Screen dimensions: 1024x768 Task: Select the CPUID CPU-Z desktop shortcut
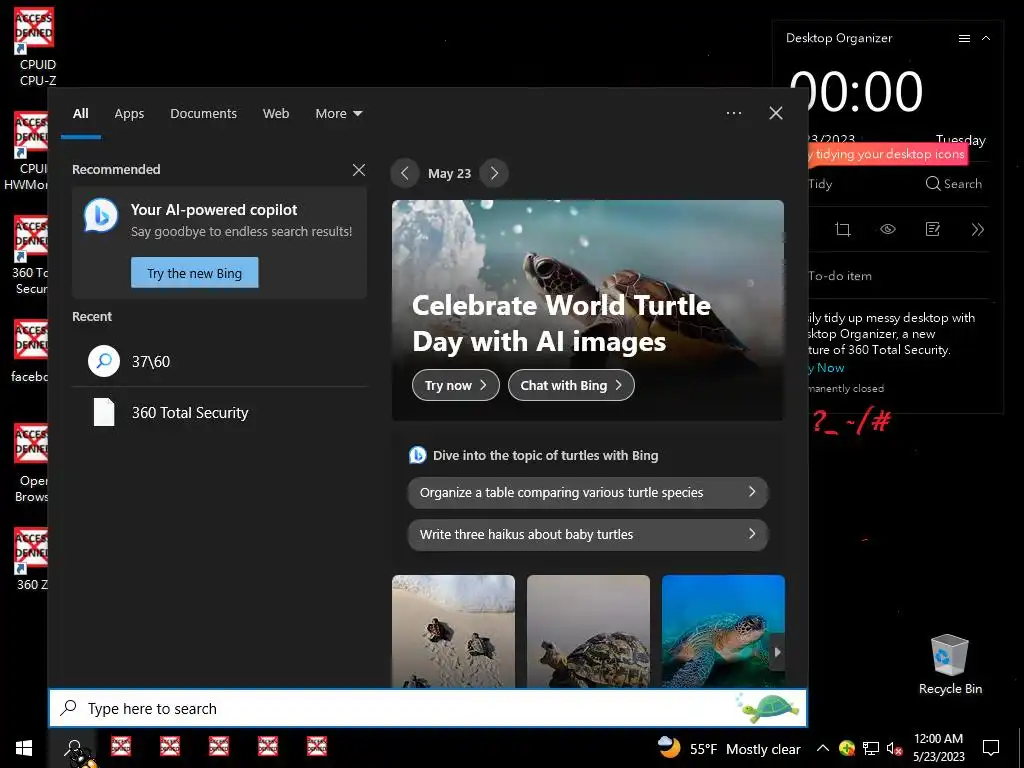(x=34, y=48)
